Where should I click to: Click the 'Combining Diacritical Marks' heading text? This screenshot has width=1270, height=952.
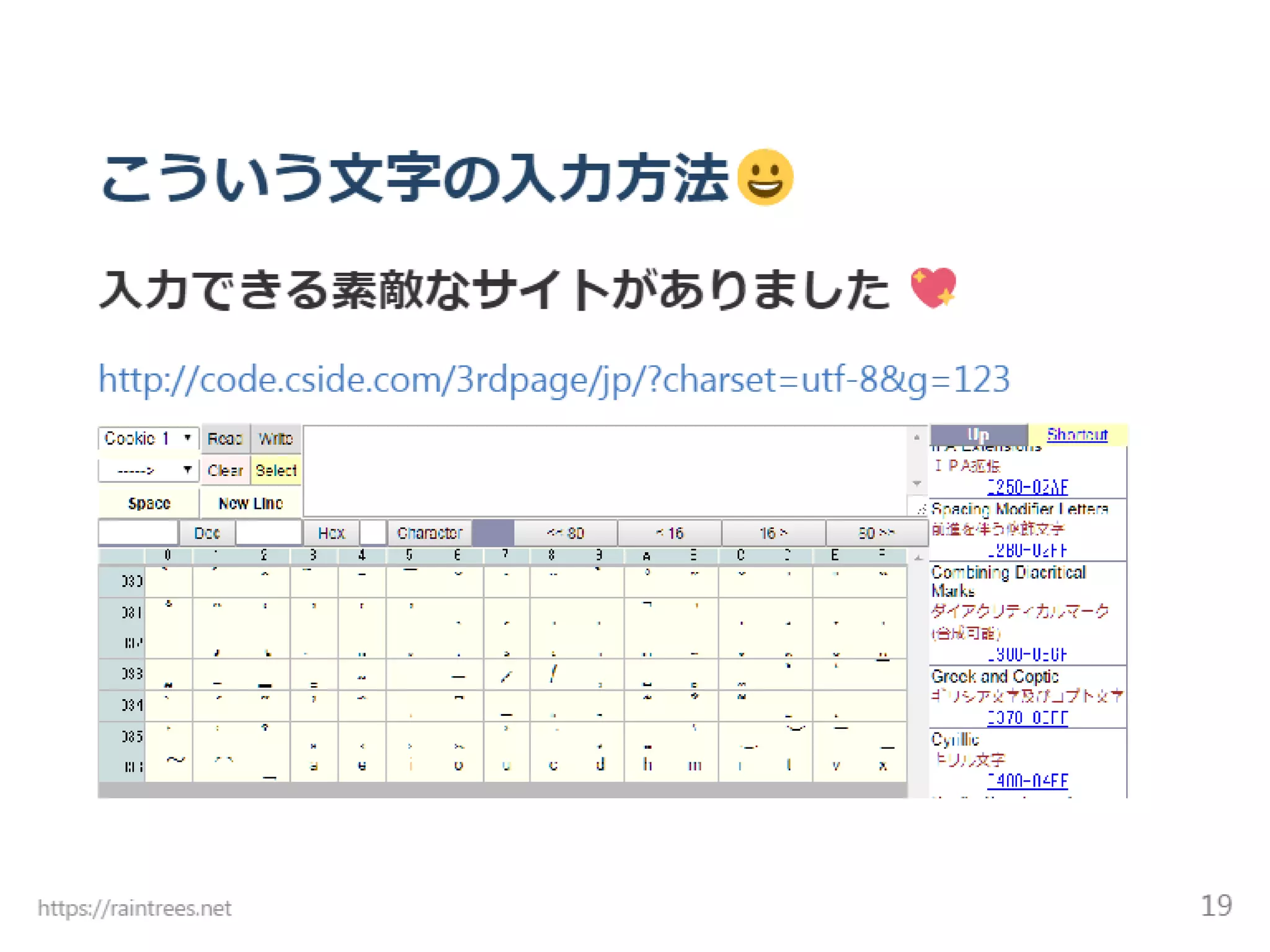(x=1008, y=581)
